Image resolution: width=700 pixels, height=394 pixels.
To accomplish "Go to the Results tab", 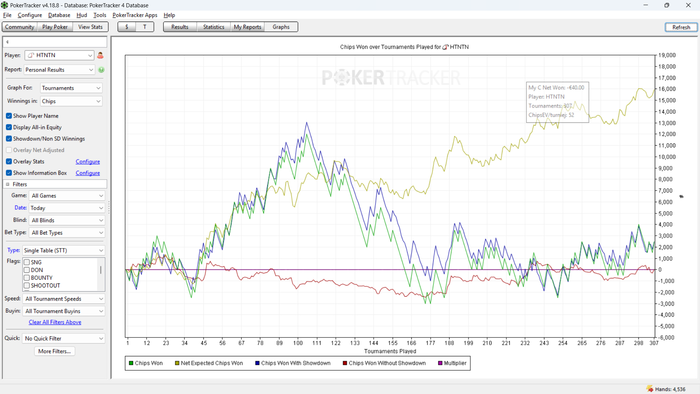I will pos(179,27).
